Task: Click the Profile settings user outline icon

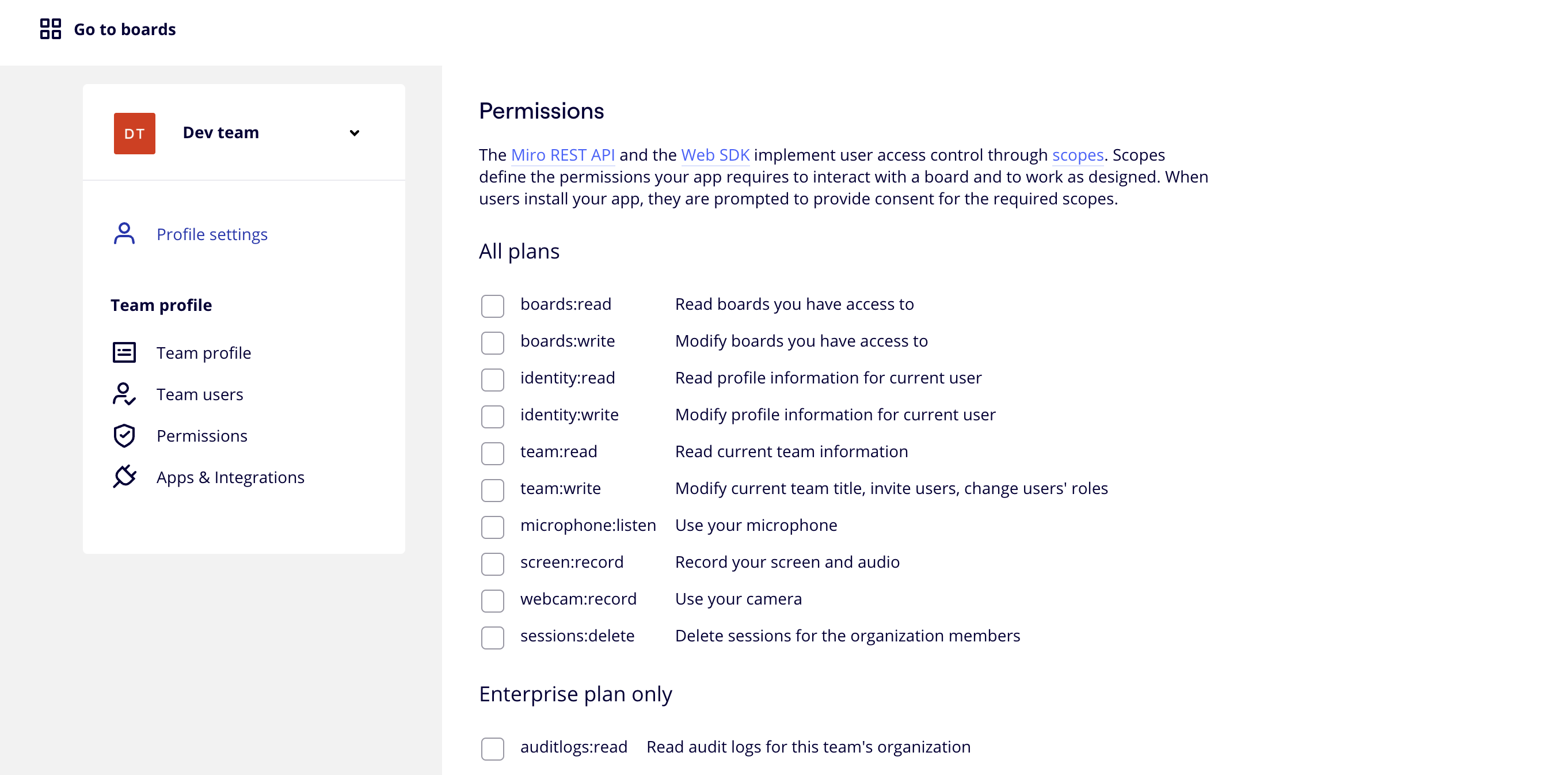Action: (x=124, y=233)
